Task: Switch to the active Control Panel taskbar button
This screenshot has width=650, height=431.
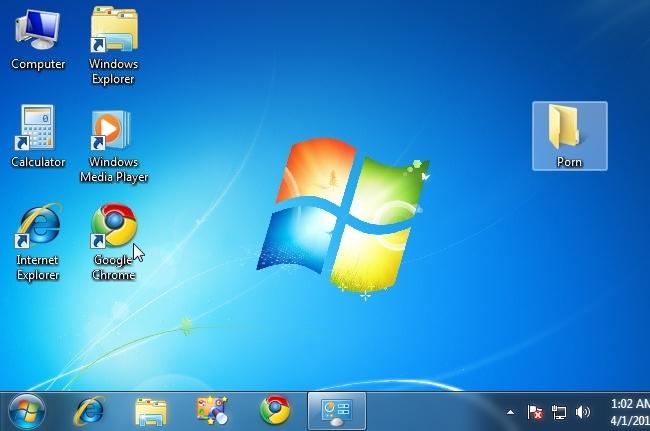Action: [x=337, y=412]
